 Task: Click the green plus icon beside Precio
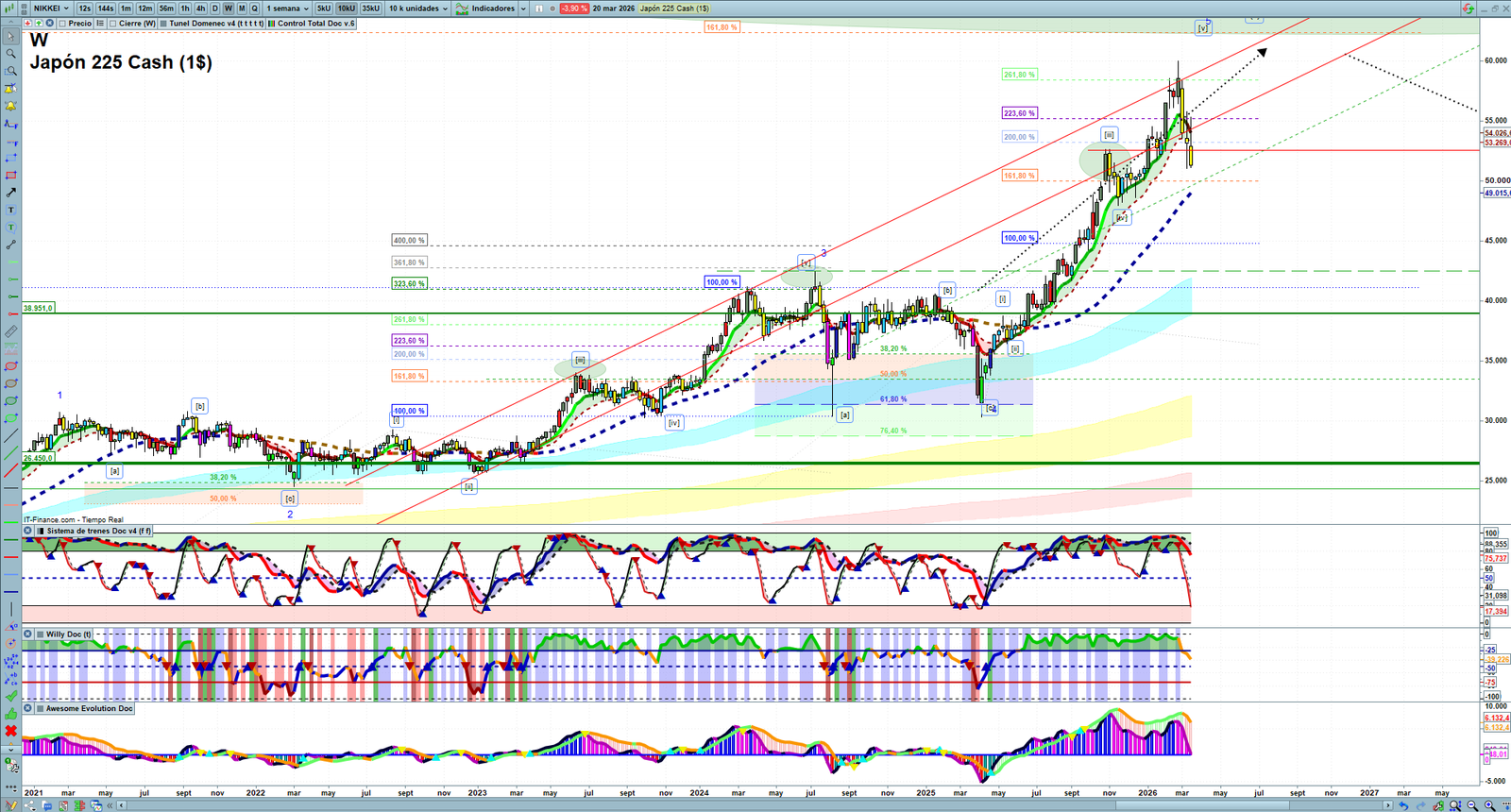[39, 24]
